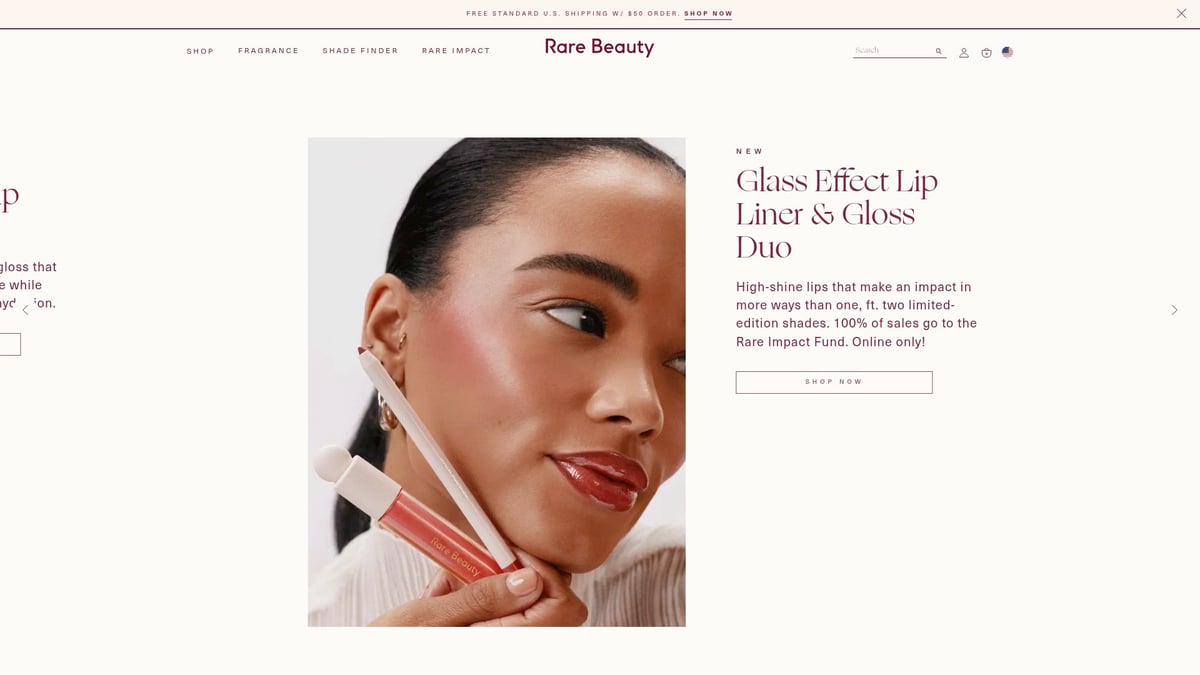
Task: Click the partially visible previous slide button
Action: click(10, 344)
